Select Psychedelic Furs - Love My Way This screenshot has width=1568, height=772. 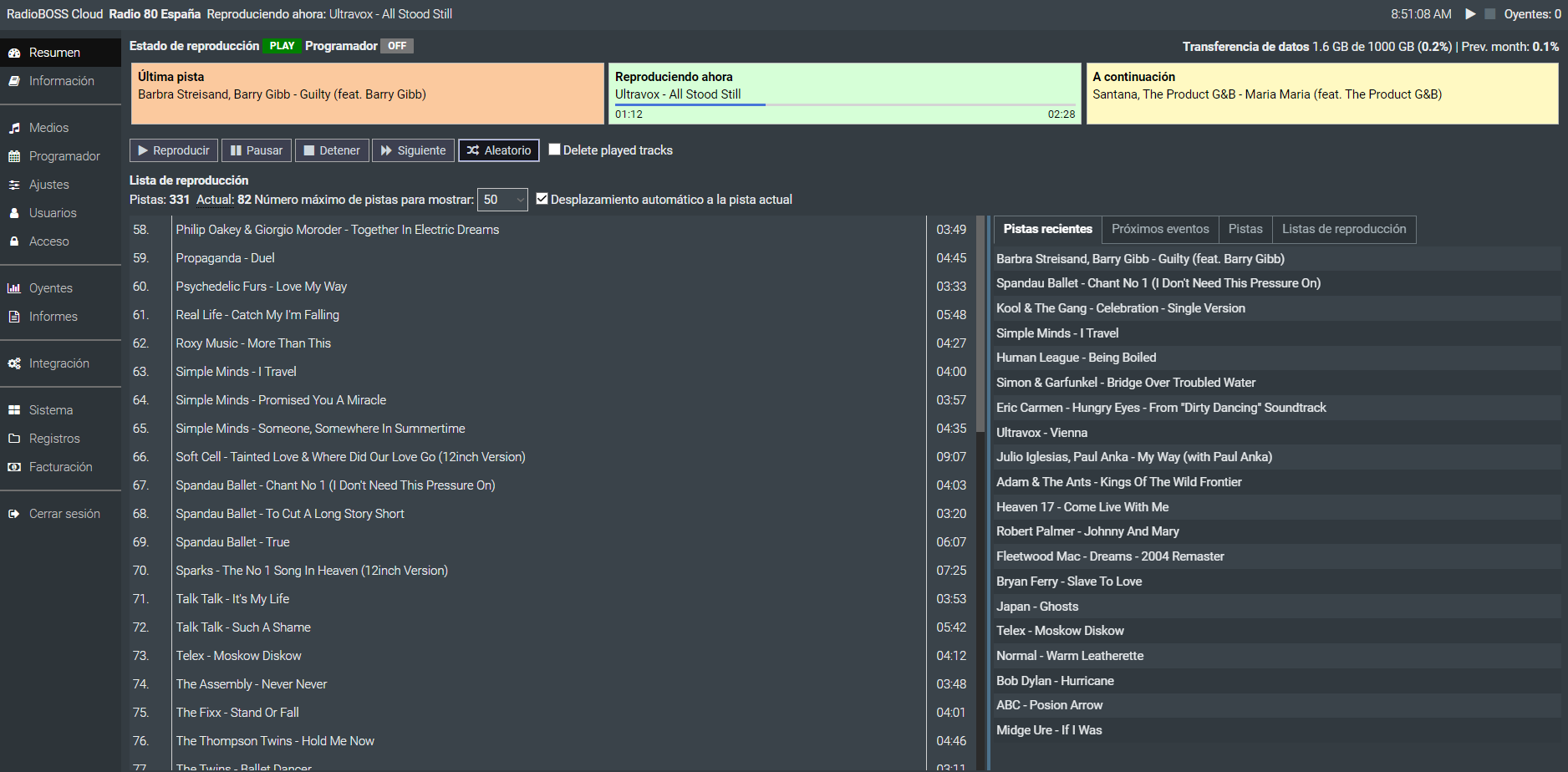pos(549,287)
